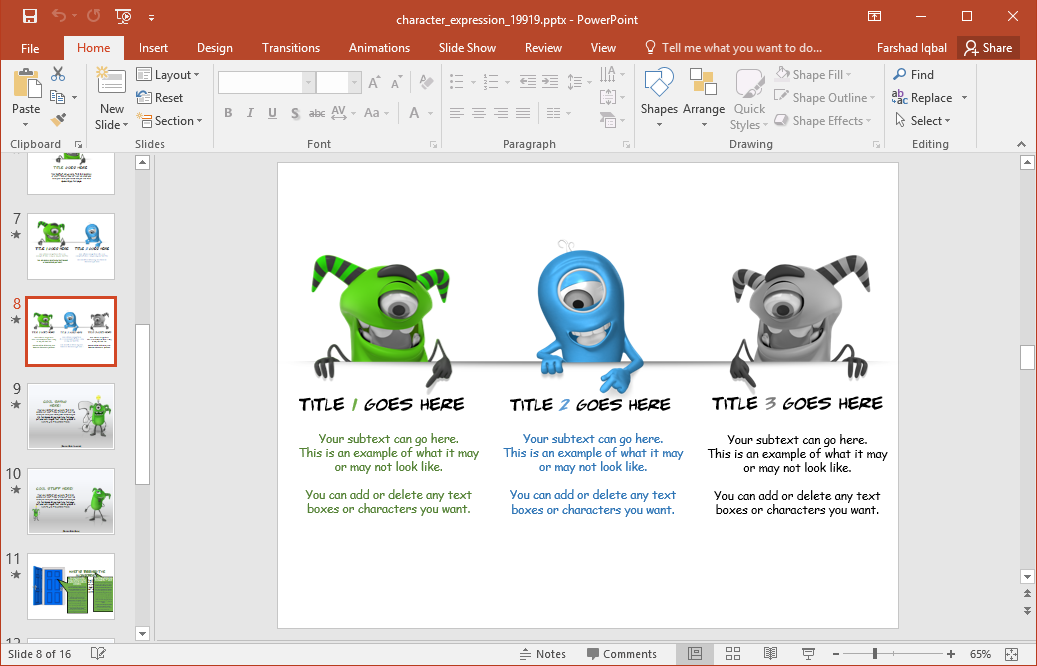
Task: Click zoom out minus button
Action: click(836, 653)
